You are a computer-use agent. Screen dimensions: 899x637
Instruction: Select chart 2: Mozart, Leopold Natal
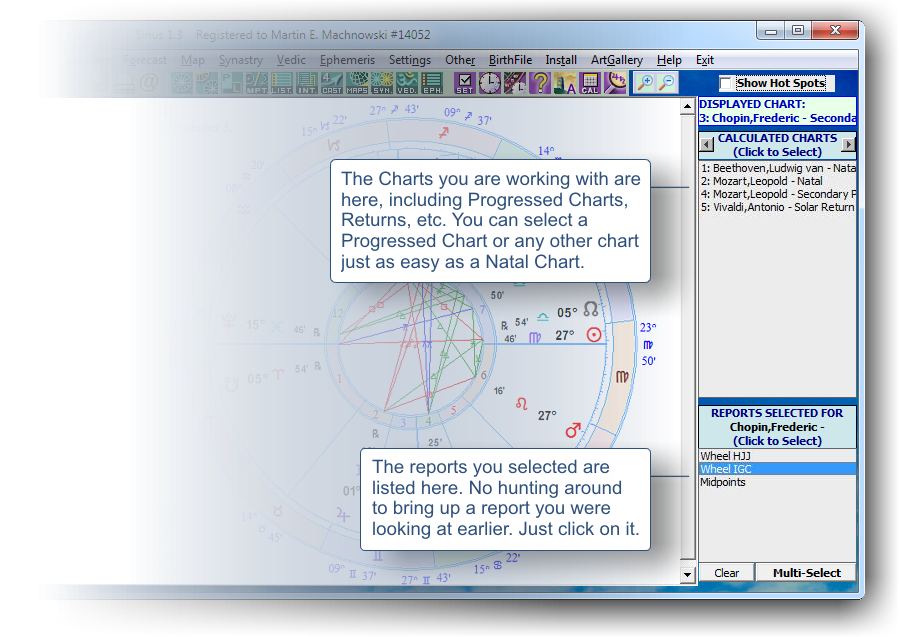[x=778, y=181]
